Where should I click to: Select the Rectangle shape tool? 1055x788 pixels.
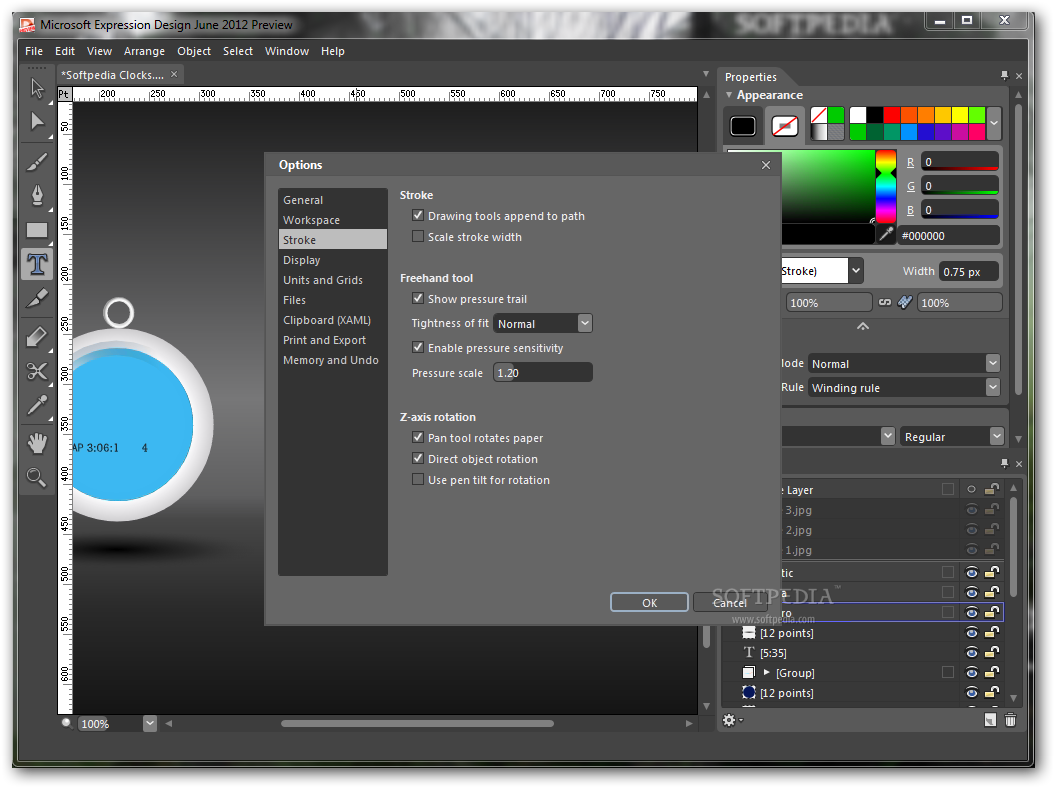coord(37,230)
